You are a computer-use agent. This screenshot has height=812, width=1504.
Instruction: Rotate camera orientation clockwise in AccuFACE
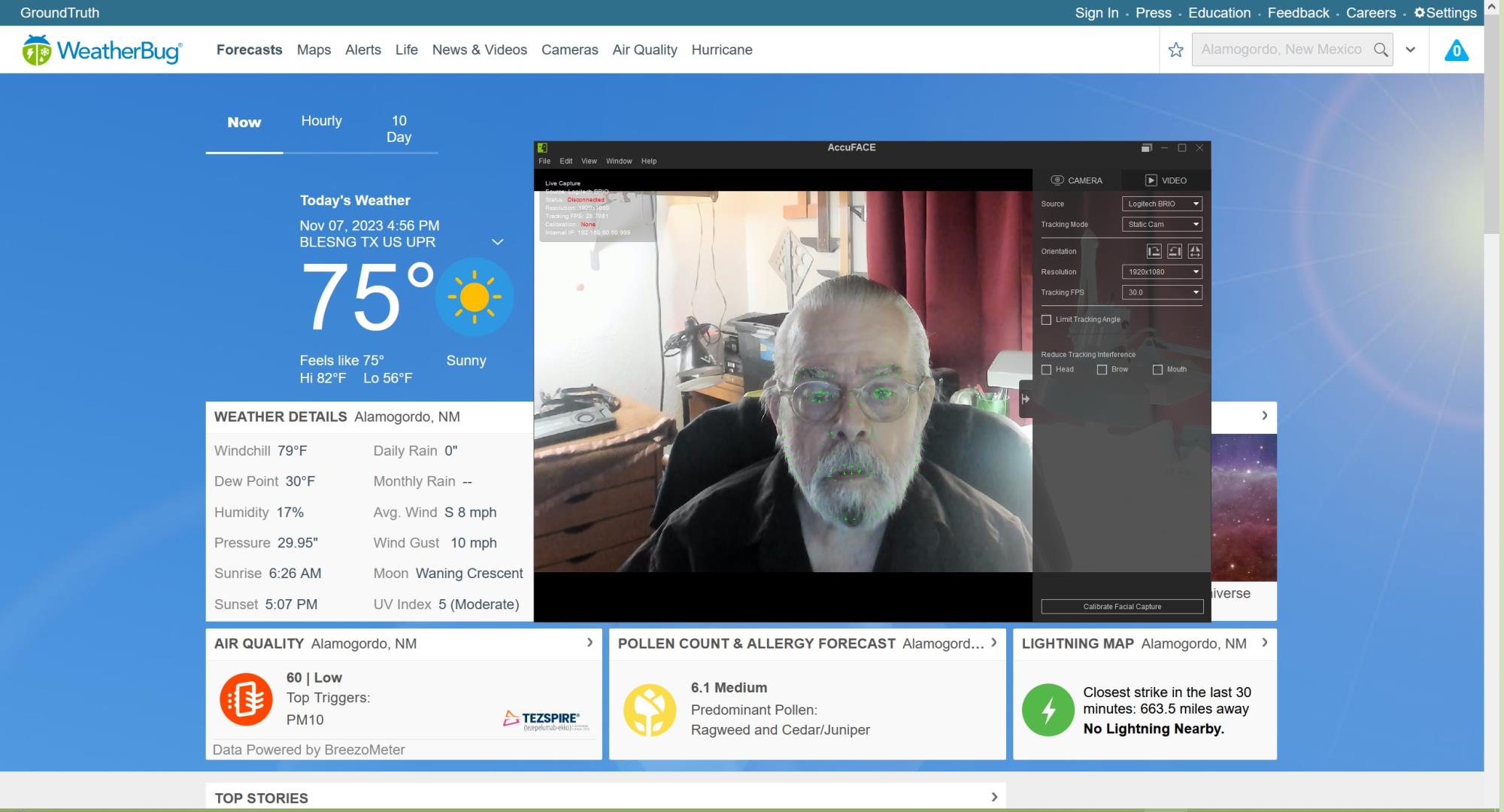point(1154,251)
